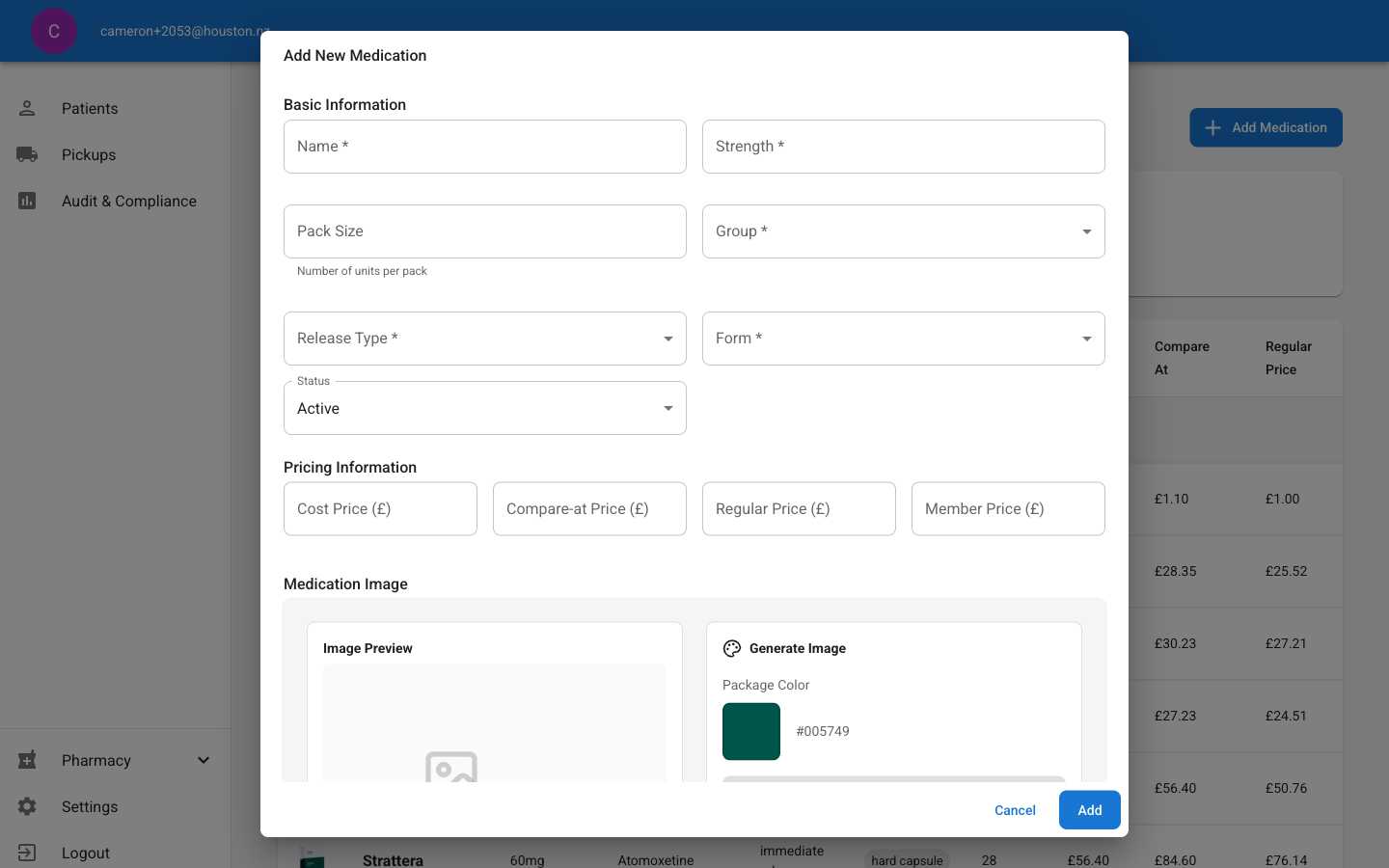Screen dimensions: 1389x868
Task: Focus the Strength input field
Action: click(x=904, y=147)
